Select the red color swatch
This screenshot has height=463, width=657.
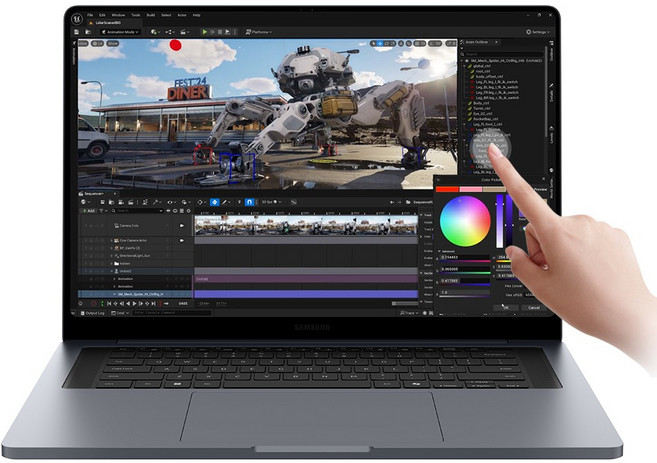(447, 189)
